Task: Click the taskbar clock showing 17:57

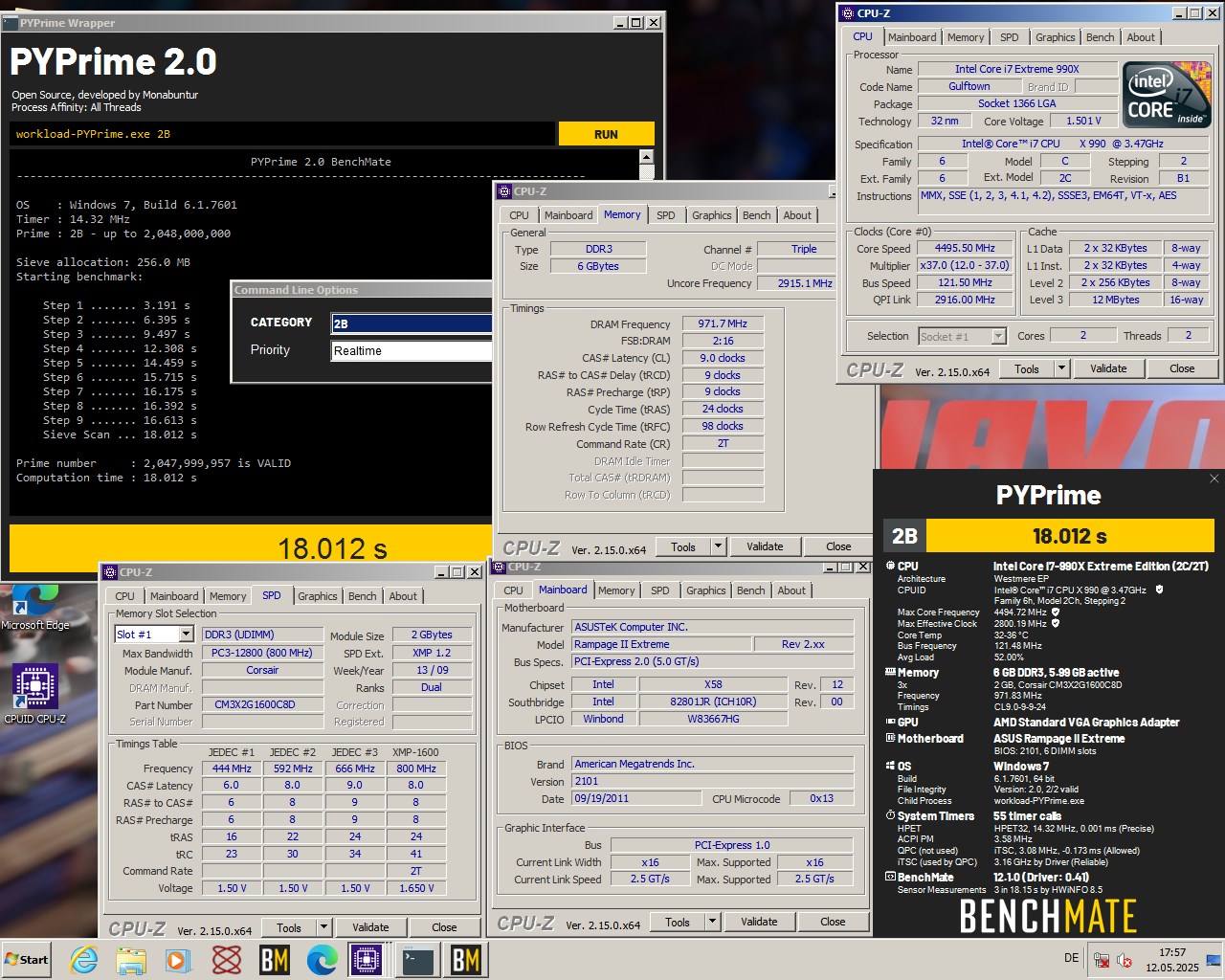Action: 1172,960
